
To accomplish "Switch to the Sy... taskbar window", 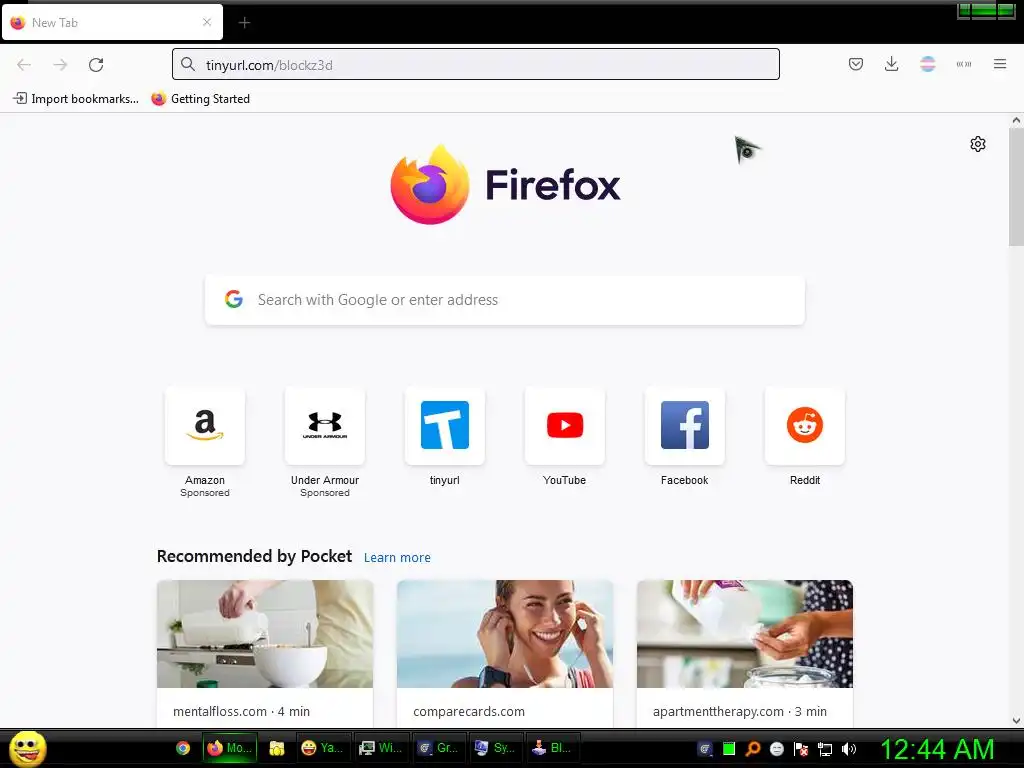I will [x=497, y=748].
